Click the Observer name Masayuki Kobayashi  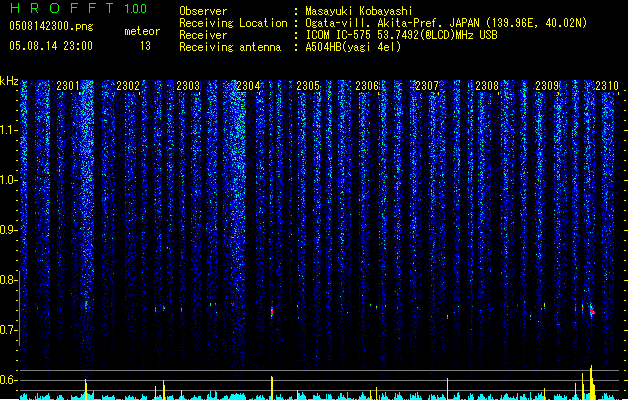[359, 11]
